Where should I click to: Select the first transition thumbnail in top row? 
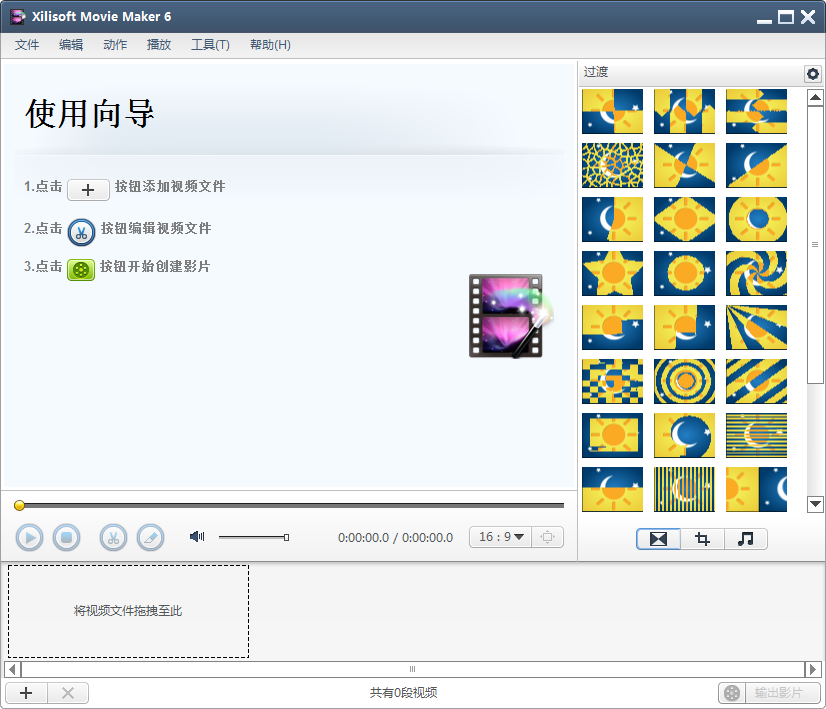point(613,112)
